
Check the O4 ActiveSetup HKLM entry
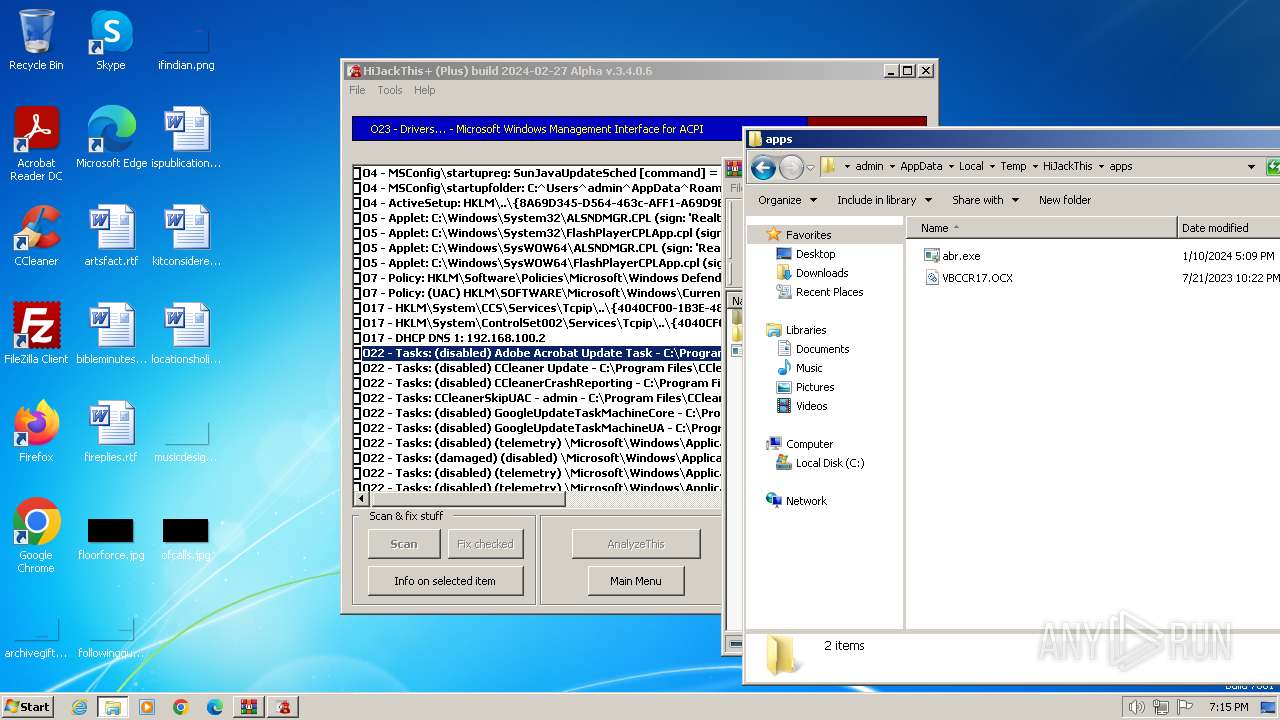coord(357,203)
